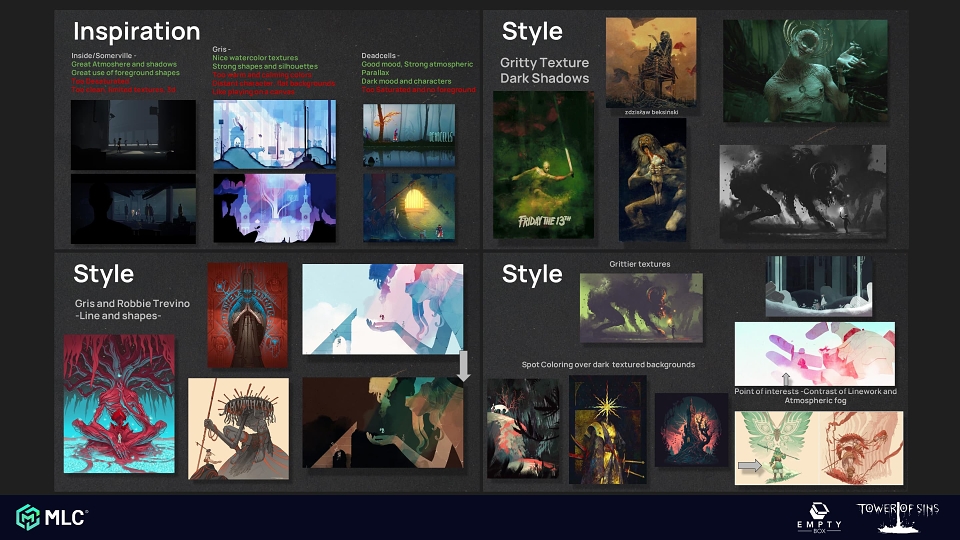The image size is (960, 540).
Task: Select 'Good mood, Strong atmospheric' line
Action: (417, 64)
